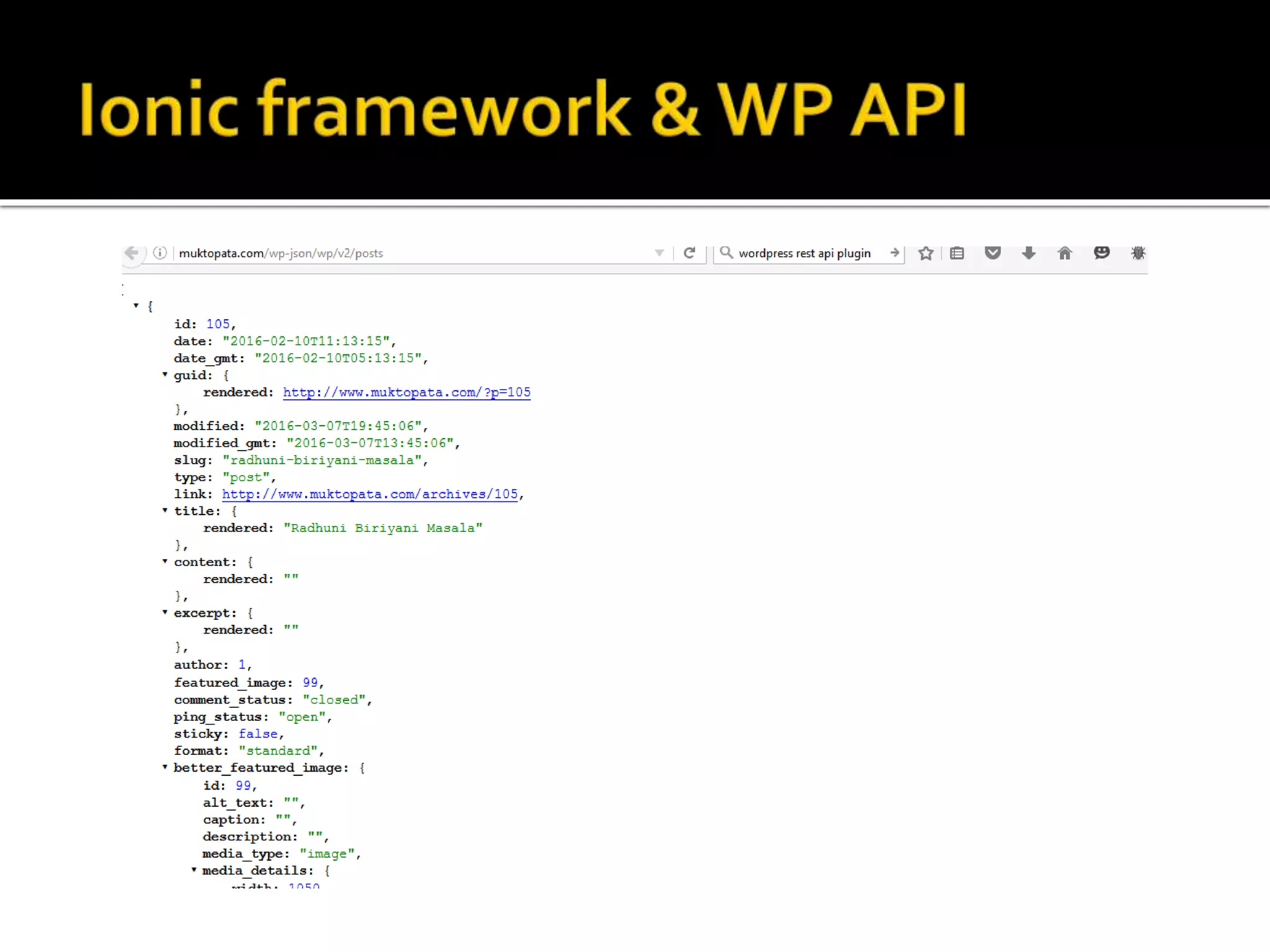Click the slug value radhuni-biriyani-masala

coord(322,460)
